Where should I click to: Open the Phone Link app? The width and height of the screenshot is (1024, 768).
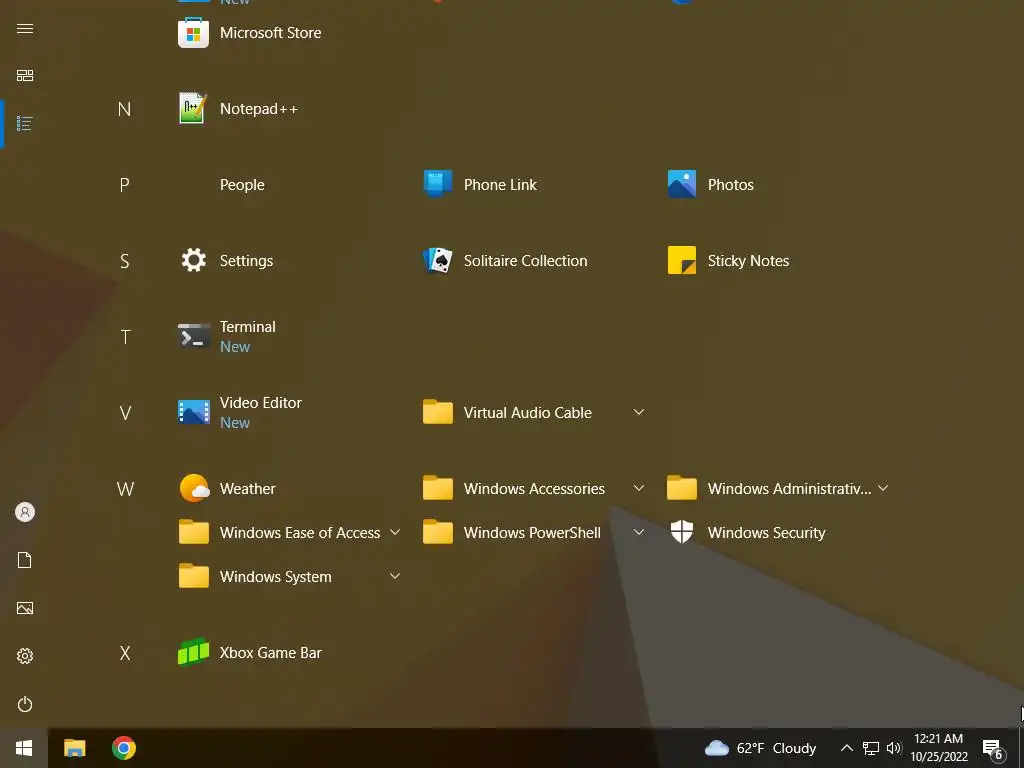[480, 184]
